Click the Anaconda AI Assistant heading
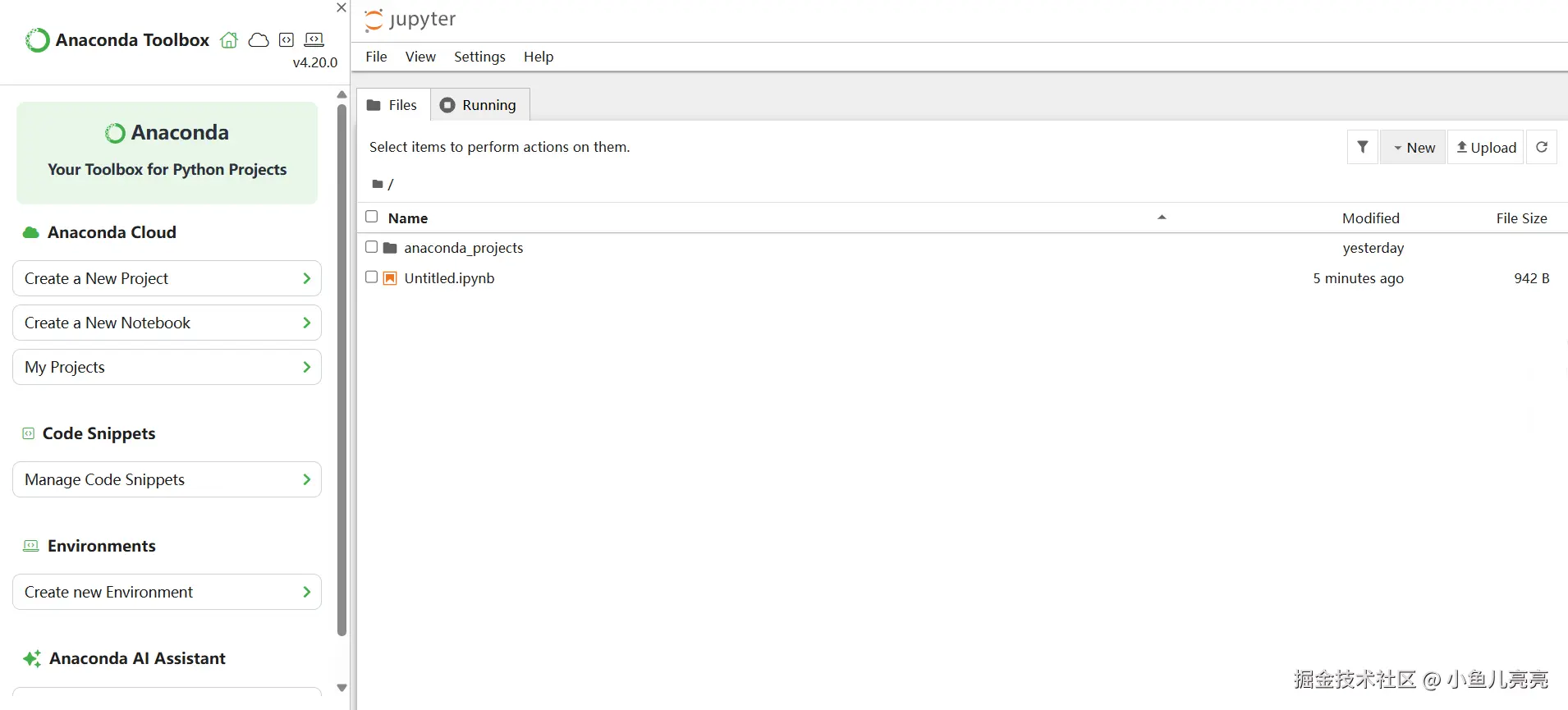1568x710 pixels. coord(137,658)
